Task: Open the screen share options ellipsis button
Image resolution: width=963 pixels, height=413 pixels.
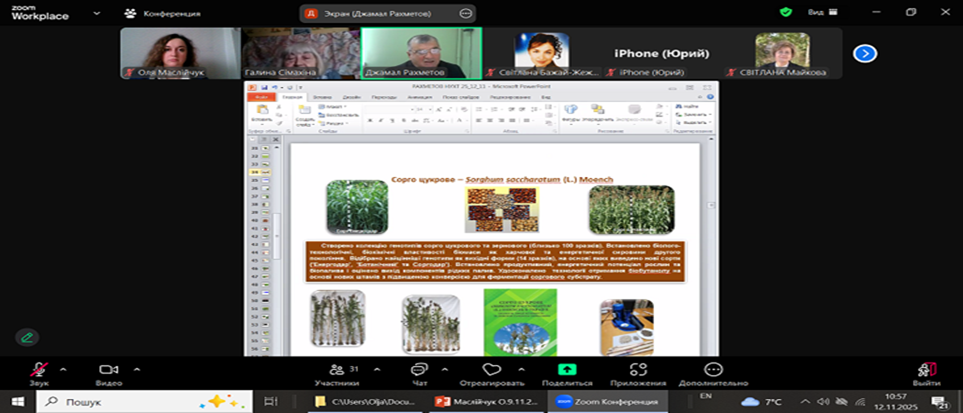Action: 466,13
